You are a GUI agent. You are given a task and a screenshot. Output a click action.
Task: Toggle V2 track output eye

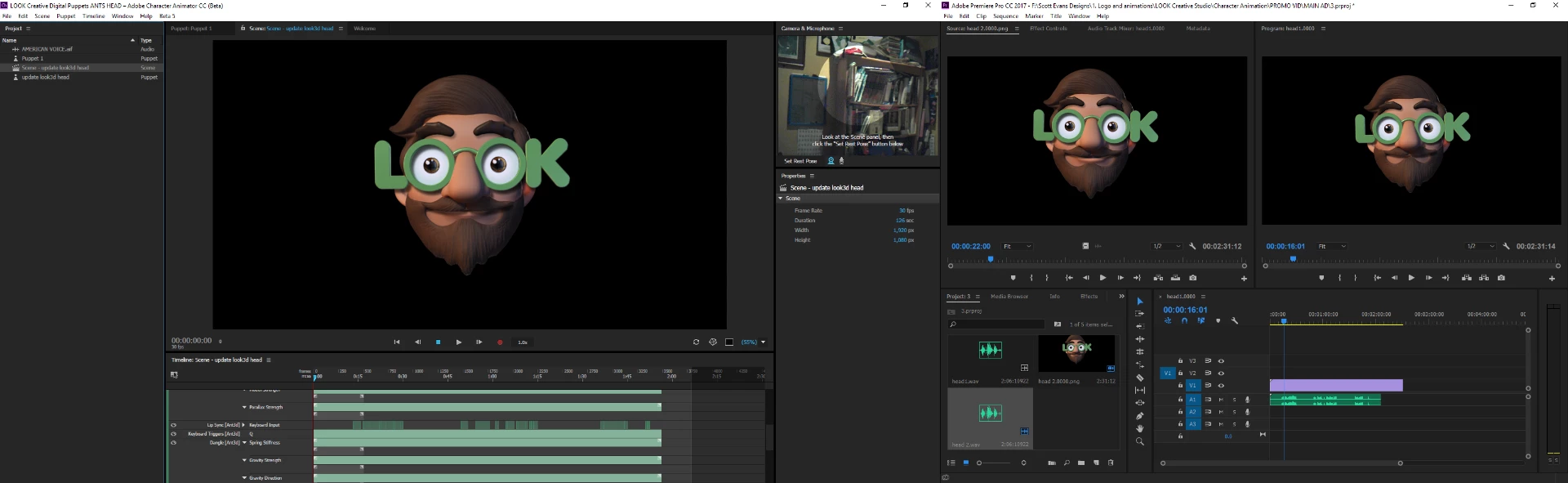[x=1222, y=373]
